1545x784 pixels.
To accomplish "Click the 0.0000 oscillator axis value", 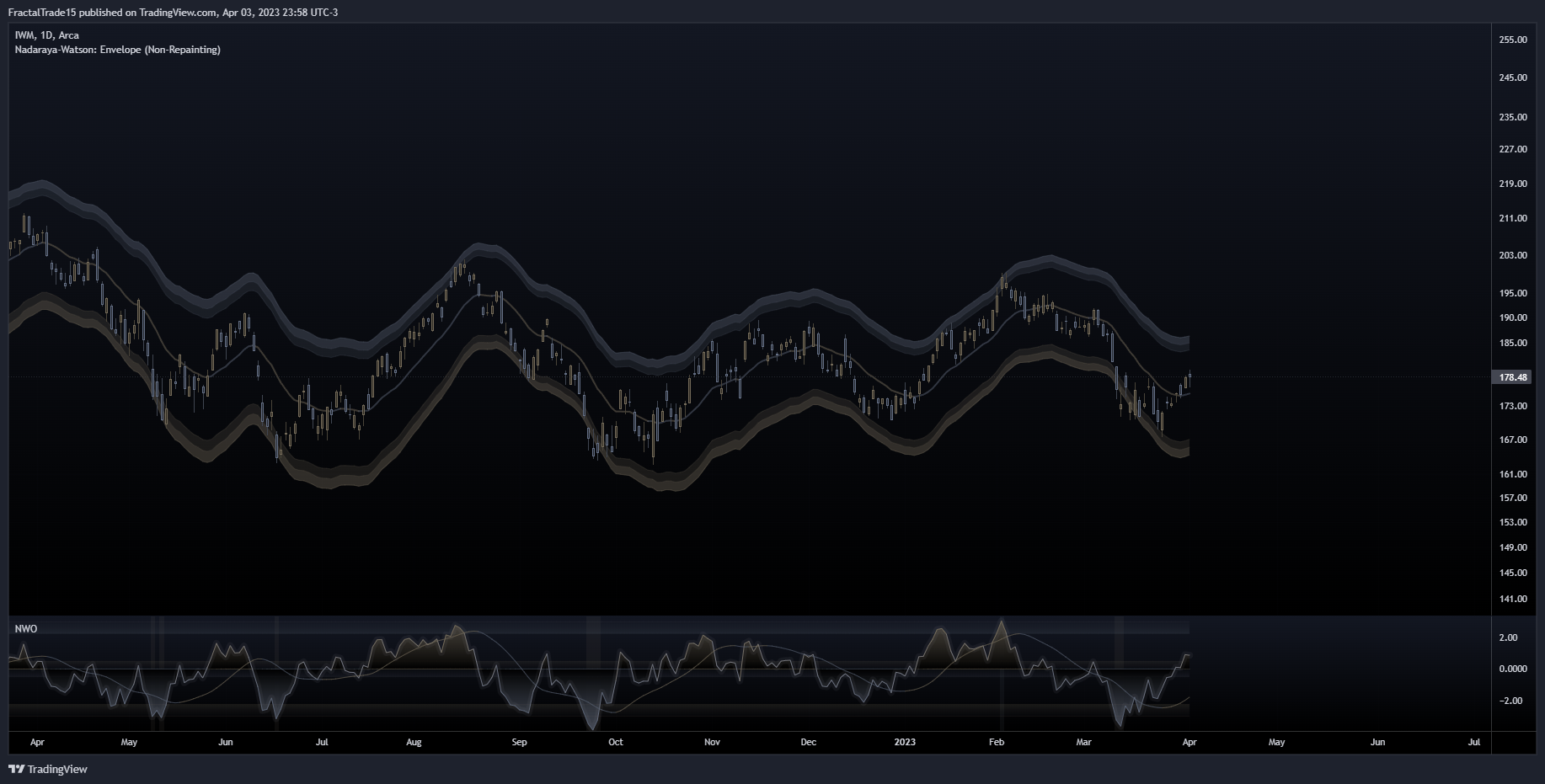I will (1513, 669).
